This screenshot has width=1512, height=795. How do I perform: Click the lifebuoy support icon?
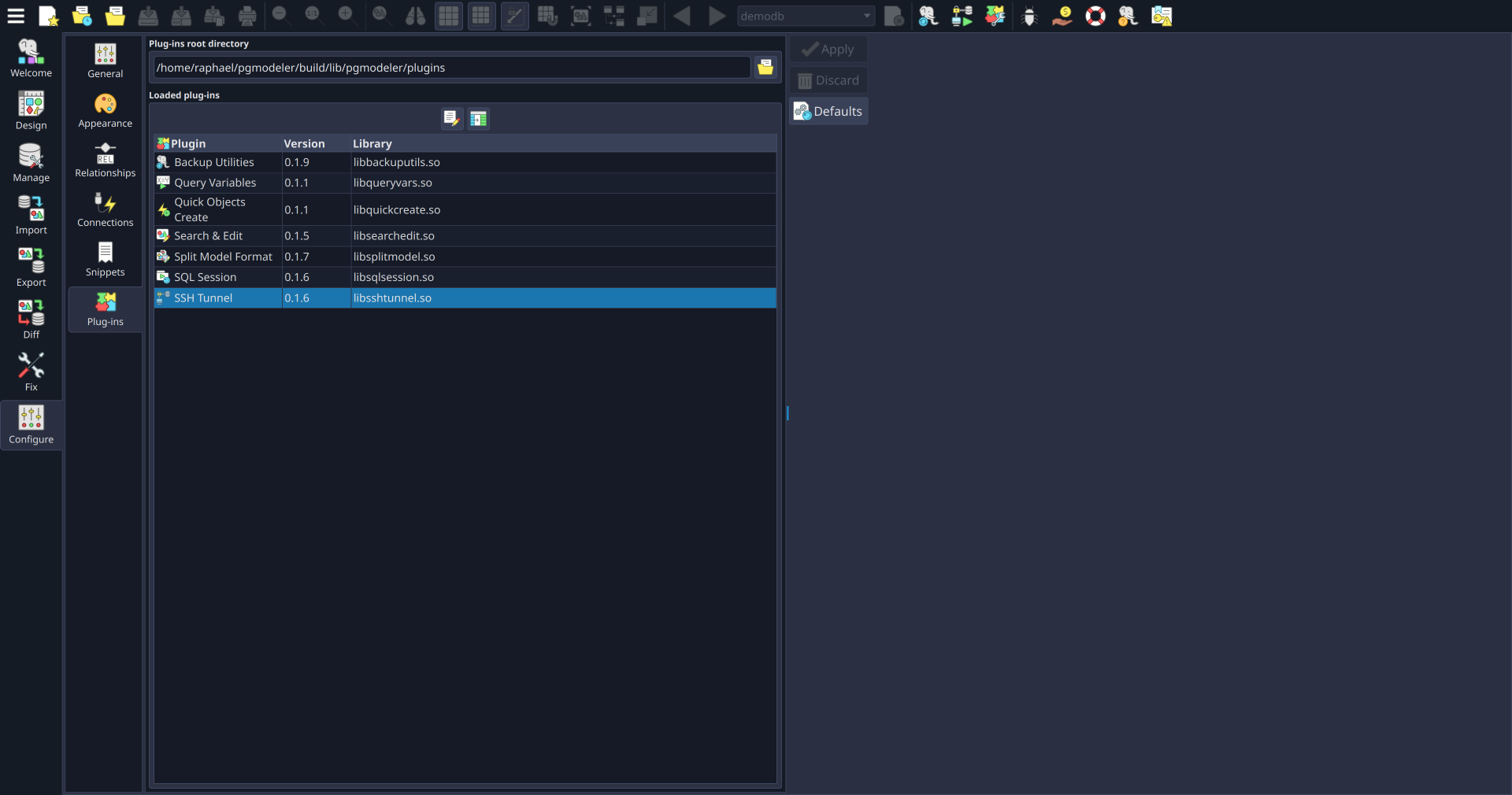tap(1095, 16)
